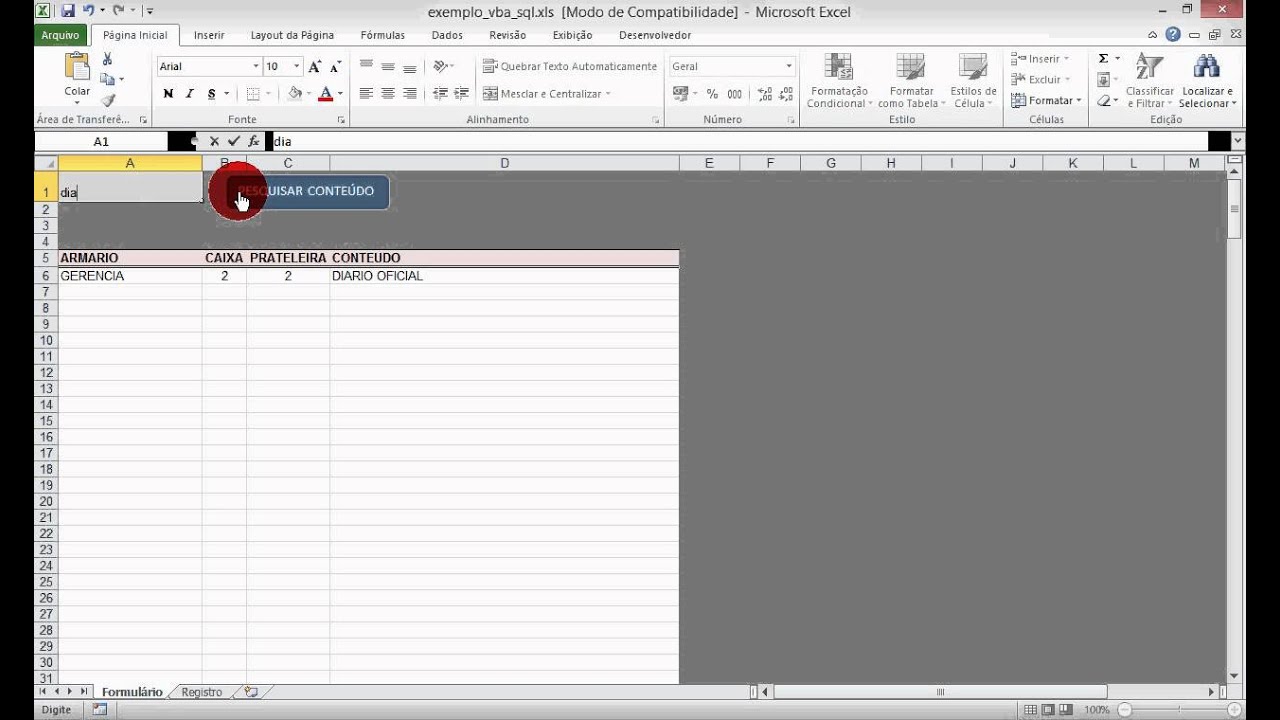Click the Excel Help question mark icon
The width and height of the screenshot is (1280, 720).
click(1173, 34)
